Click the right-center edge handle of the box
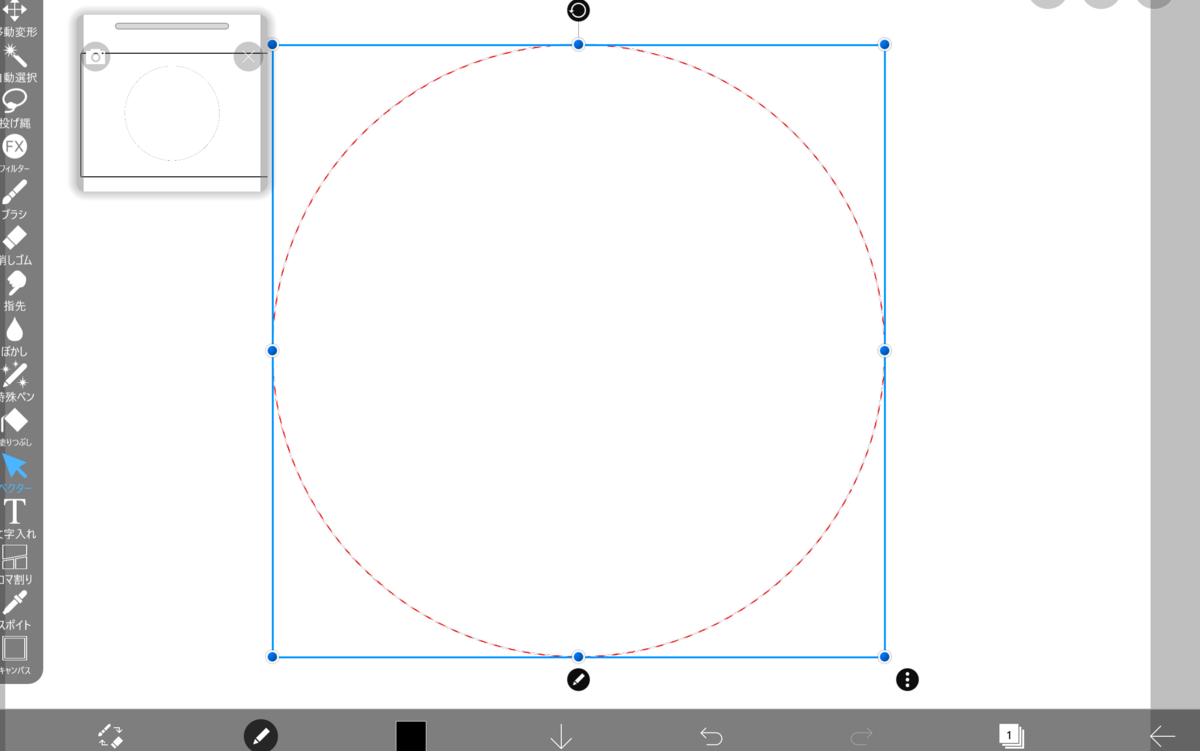The height and width of the screenshot is (751, 1200). (884, 351)
